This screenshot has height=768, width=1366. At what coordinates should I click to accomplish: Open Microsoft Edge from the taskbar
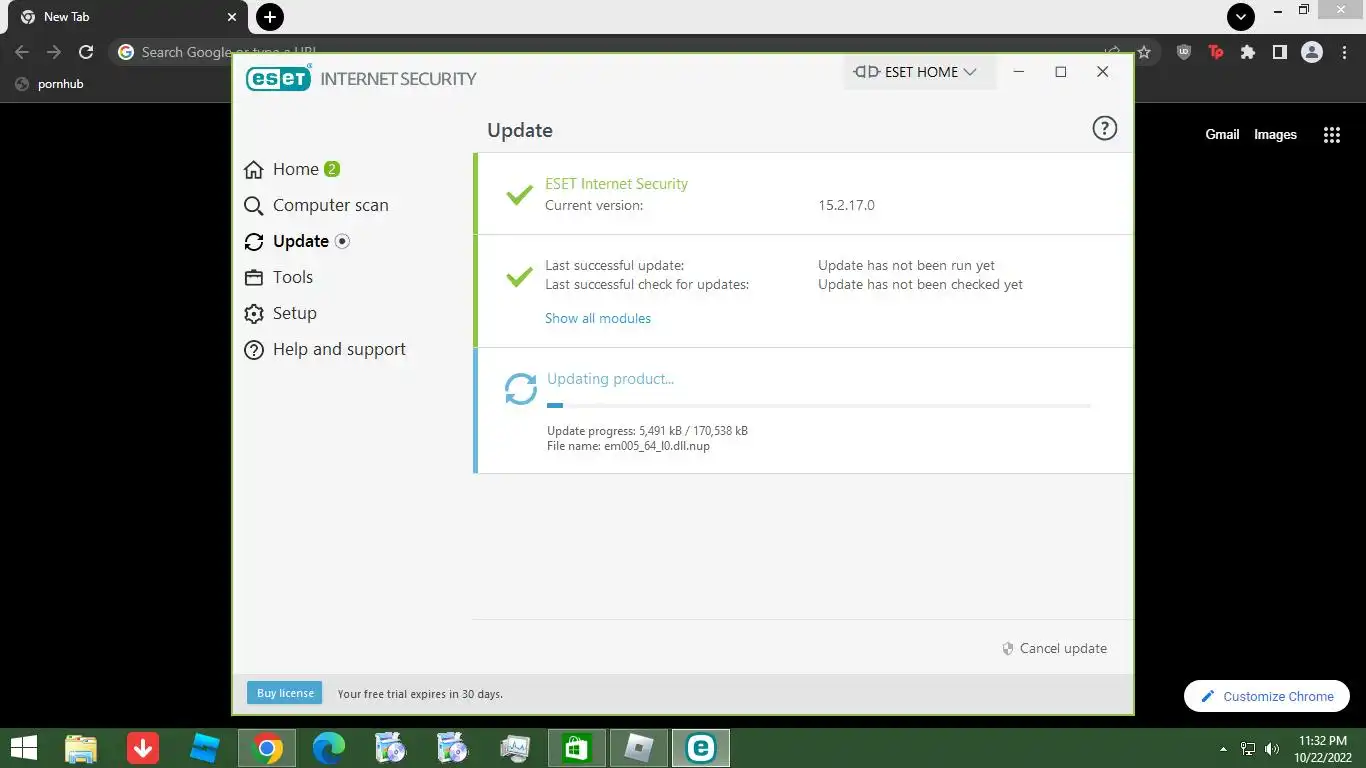tap(329, 748)
